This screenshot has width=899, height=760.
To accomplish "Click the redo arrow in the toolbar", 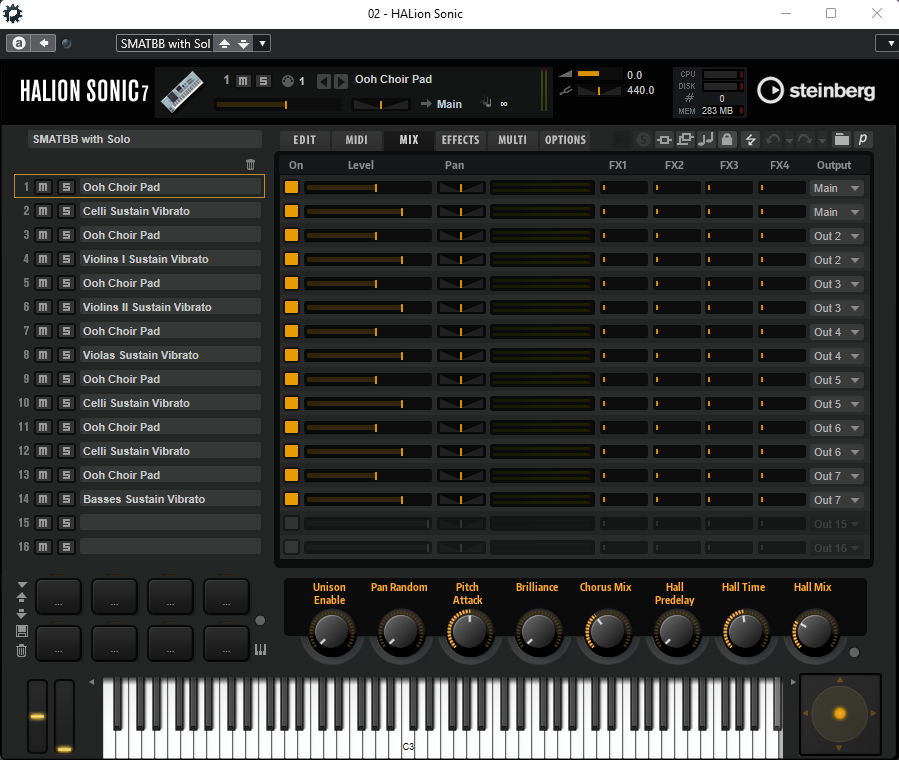I will [x=805, y=139].
